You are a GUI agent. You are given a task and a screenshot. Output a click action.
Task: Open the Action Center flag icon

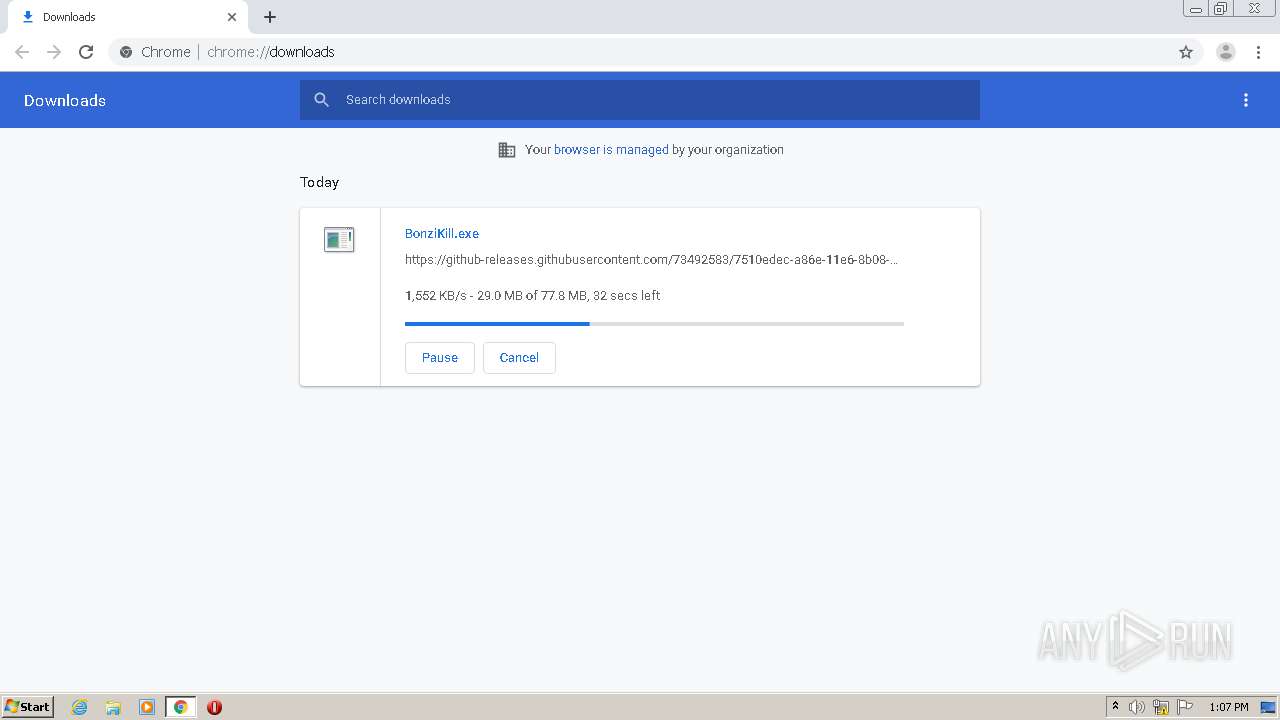click(x=1185, y=707)
